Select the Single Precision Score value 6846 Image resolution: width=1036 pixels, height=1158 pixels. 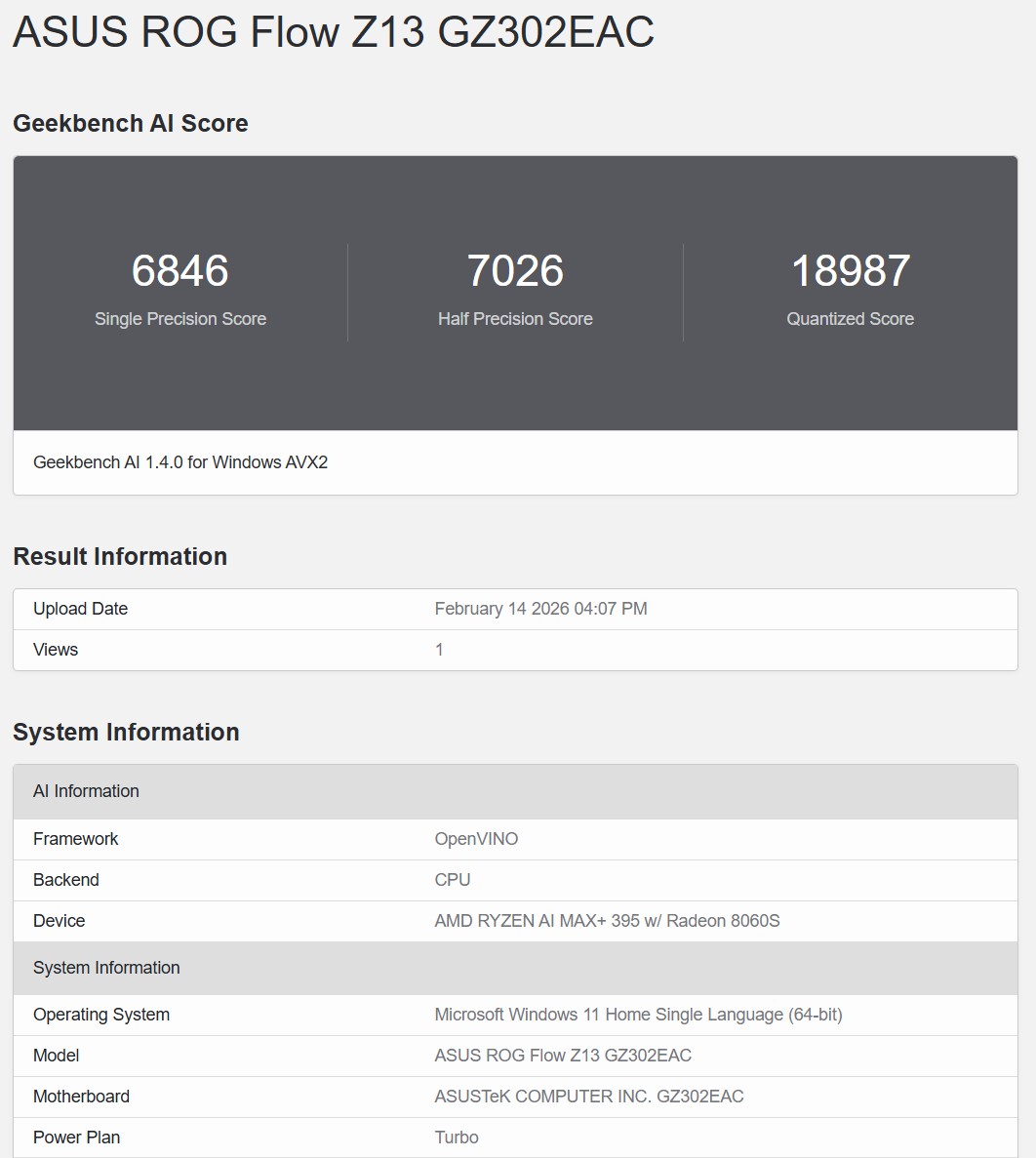pyautogui.click(x=180, y=271)
